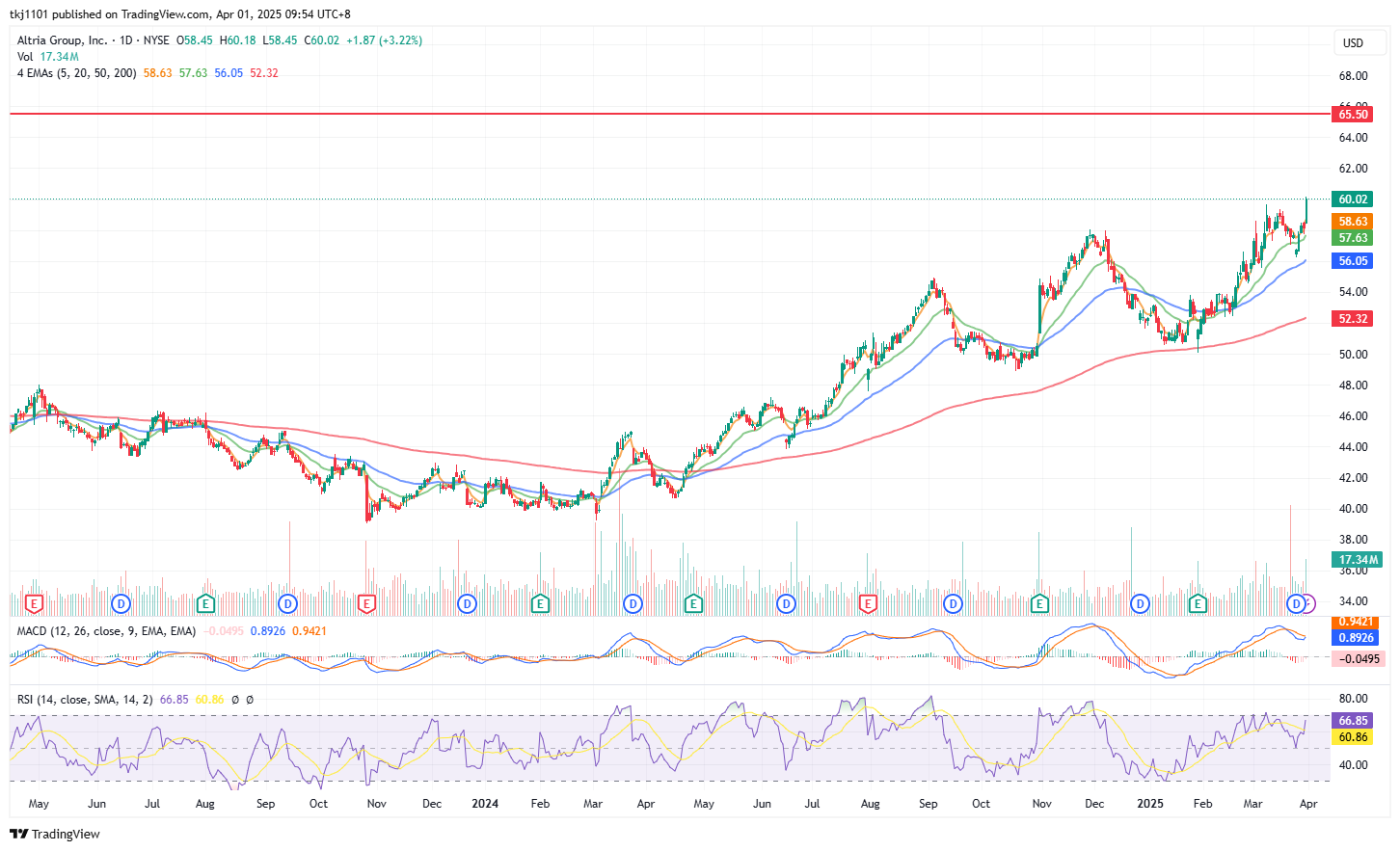The image size is (1400, 851).
Task: Click the Vol legend value 17.34M
Action: point(60,57)
